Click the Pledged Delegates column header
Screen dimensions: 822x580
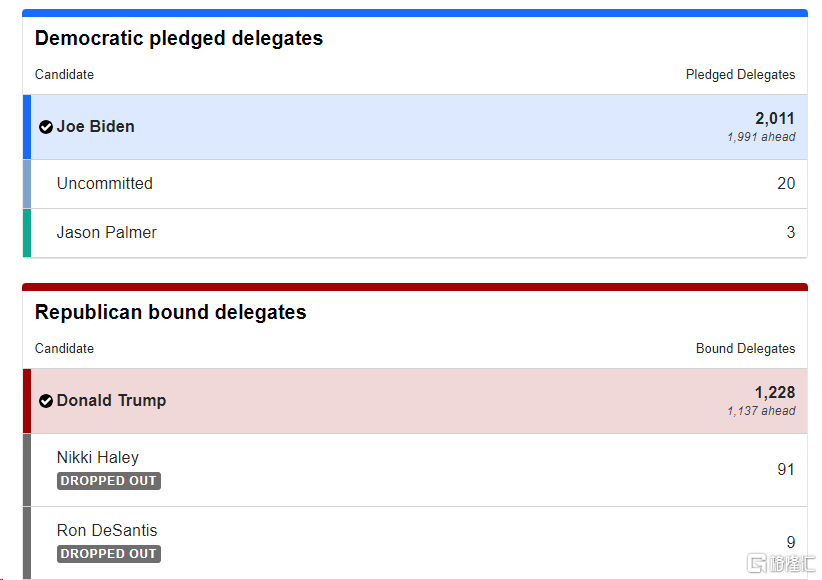pyautogui.click(x=740, y=75)
